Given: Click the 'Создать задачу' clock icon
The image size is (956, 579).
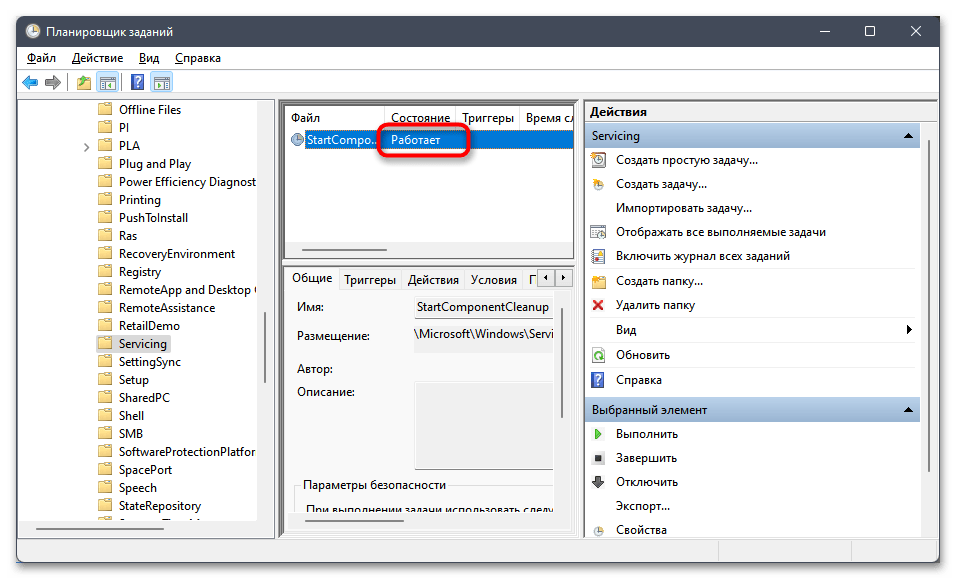Looking at the screenshot, I should coord(599,184).
